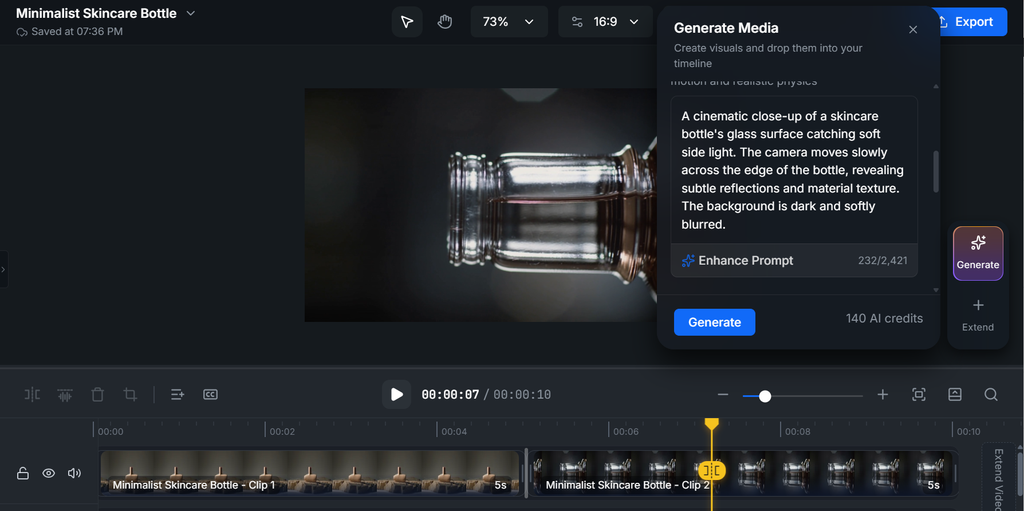Screen dimensions: 1024x511
Task: Mute the track speaker icon
Action: [74, 473]
